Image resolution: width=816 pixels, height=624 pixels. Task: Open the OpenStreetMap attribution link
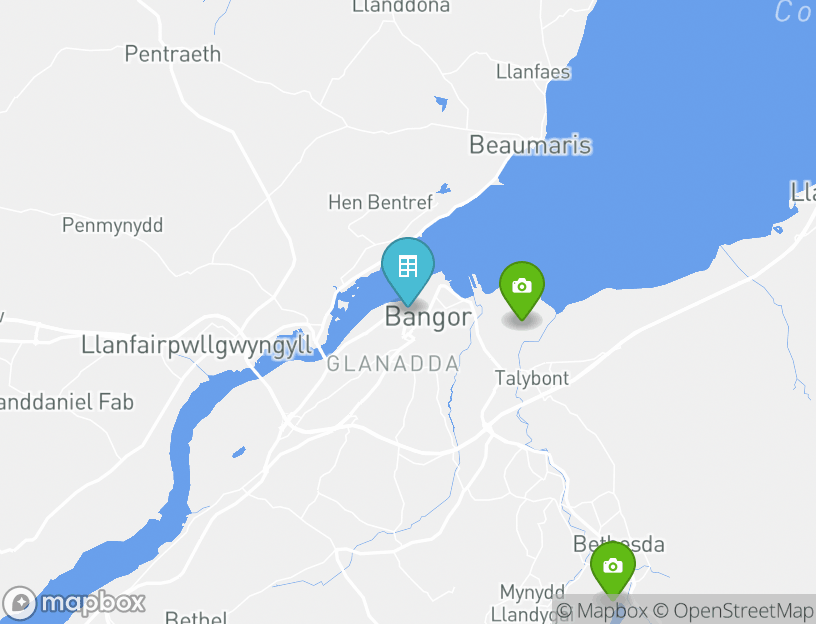pyautogui.click(x=733, y=610)
